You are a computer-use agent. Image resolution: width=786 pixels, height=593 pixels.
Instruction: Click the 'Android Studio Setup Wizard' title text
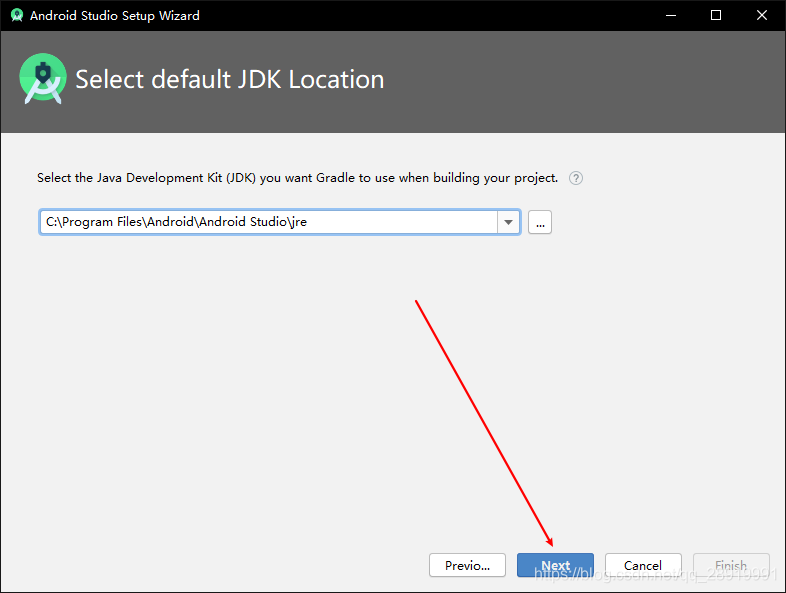(x=115, y=16)
